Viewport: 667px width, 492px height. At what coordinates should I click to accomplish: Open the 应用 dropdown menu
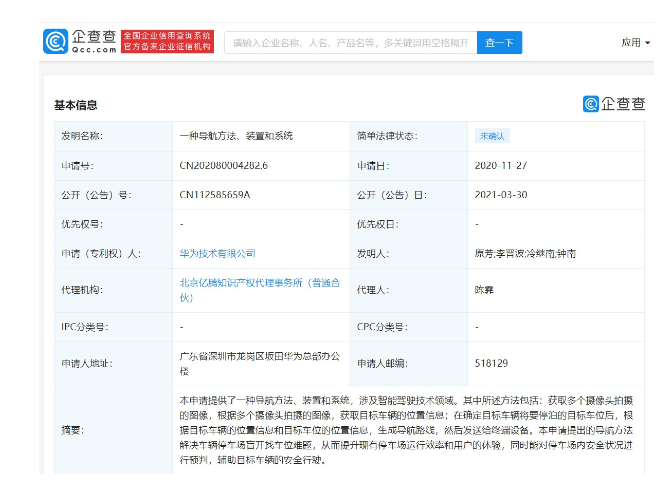[x=636, y=43]
